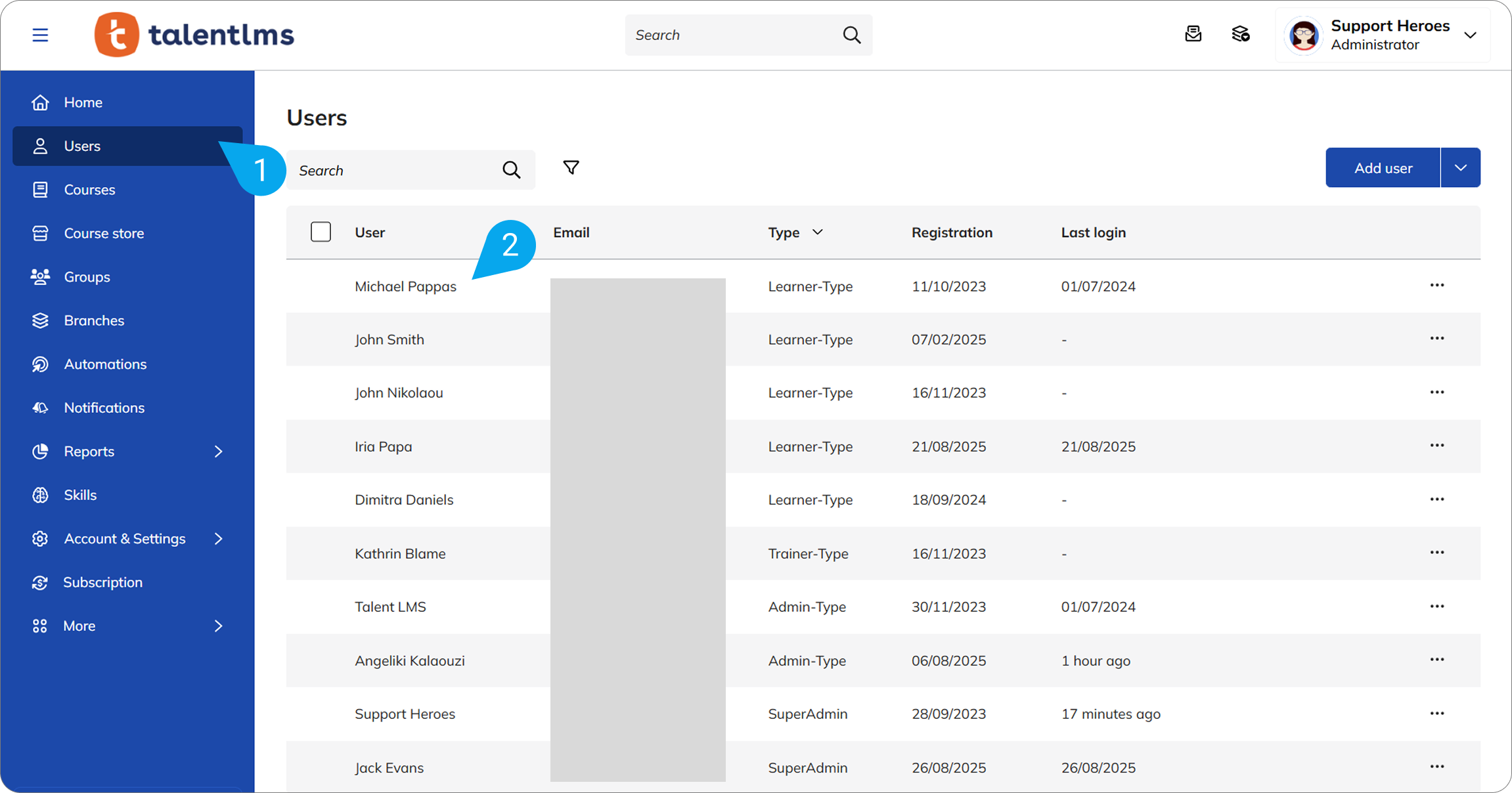Click the course store stack icon in header

(x=1240, y=34)
